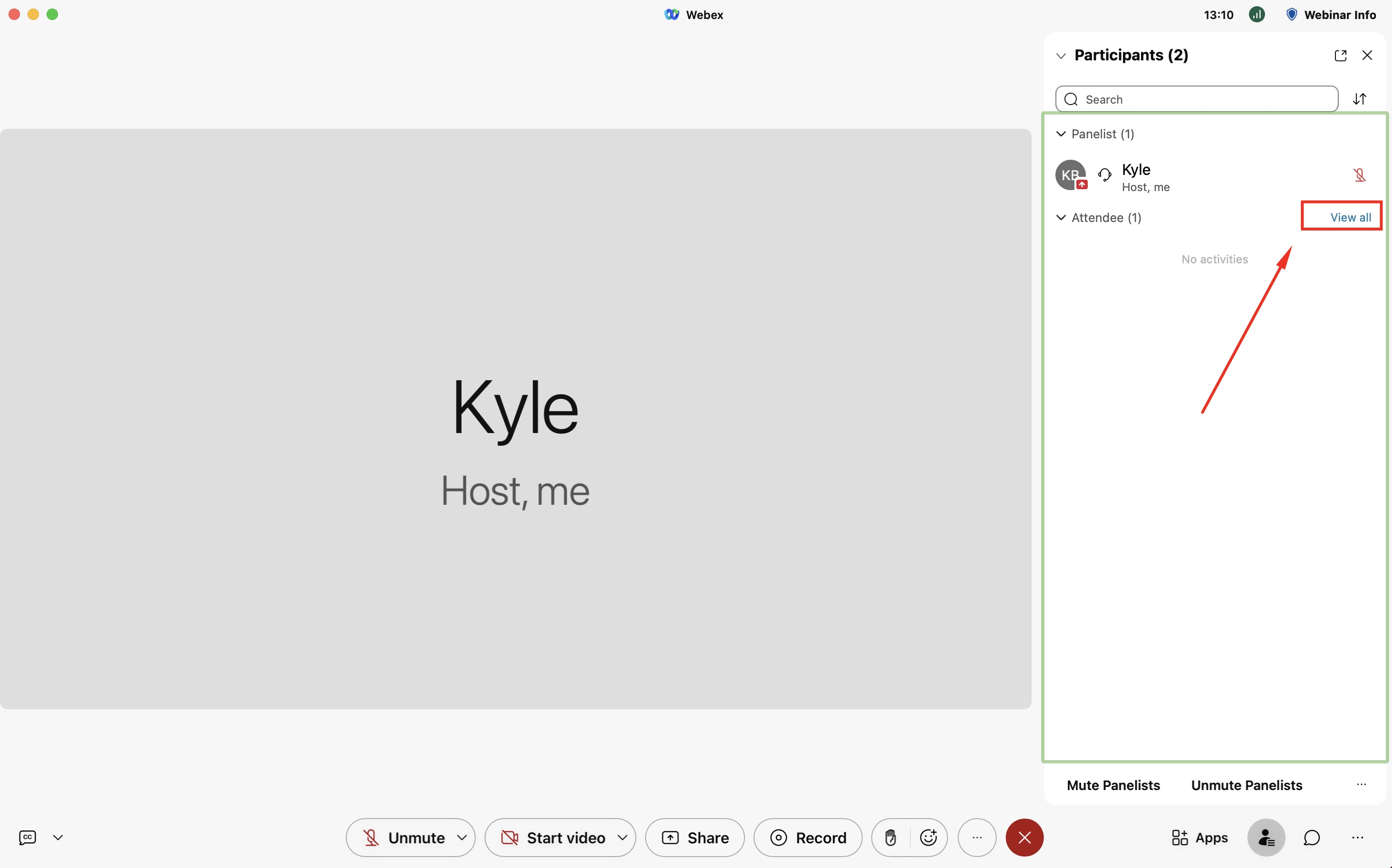This screenshot has height=868, width=1392.
Task: Collapse the Panelist section
Action: [x=1061, y=134]
